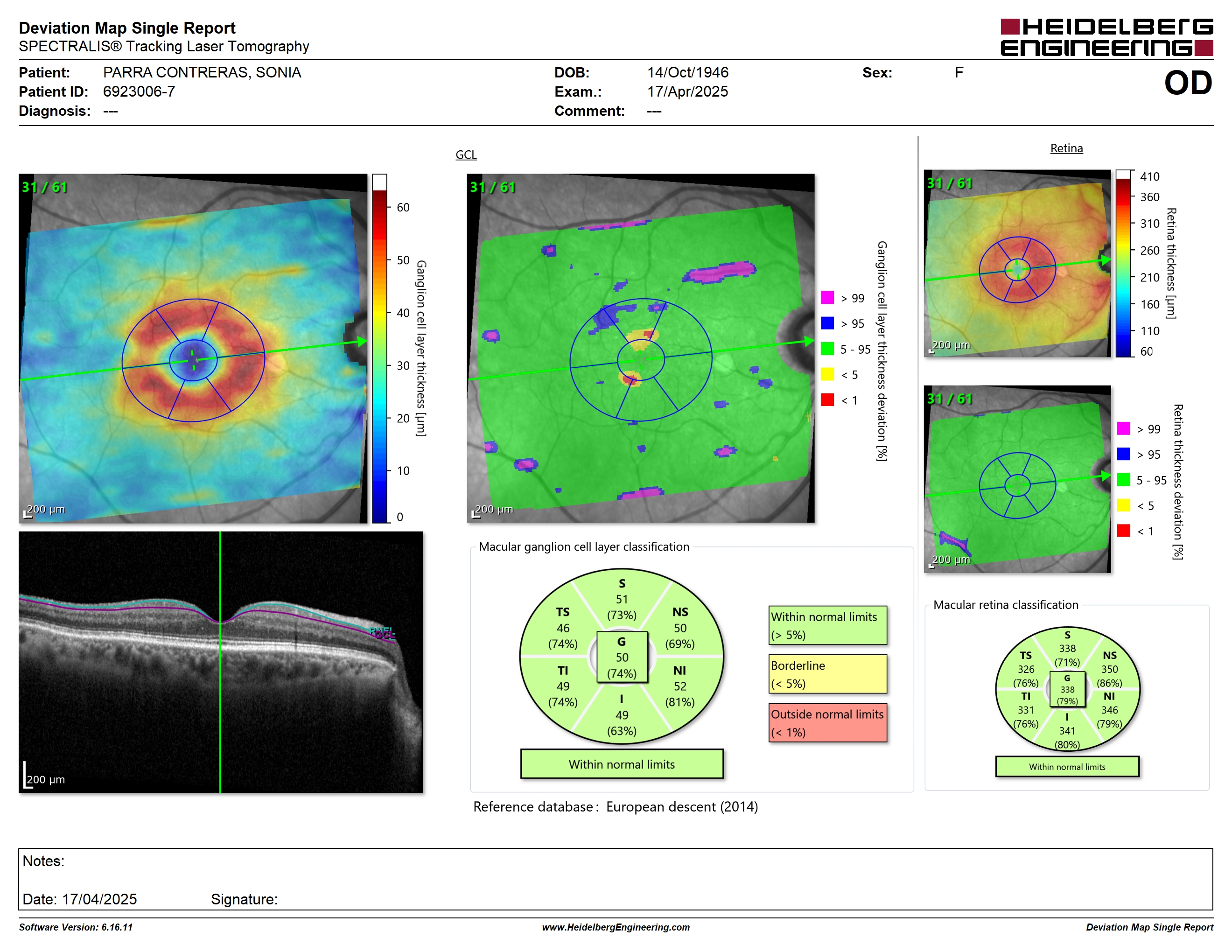Screen dimensions: 1232x952
Task: Click retina sector I value 341
Action: (x=1067, y=731)
